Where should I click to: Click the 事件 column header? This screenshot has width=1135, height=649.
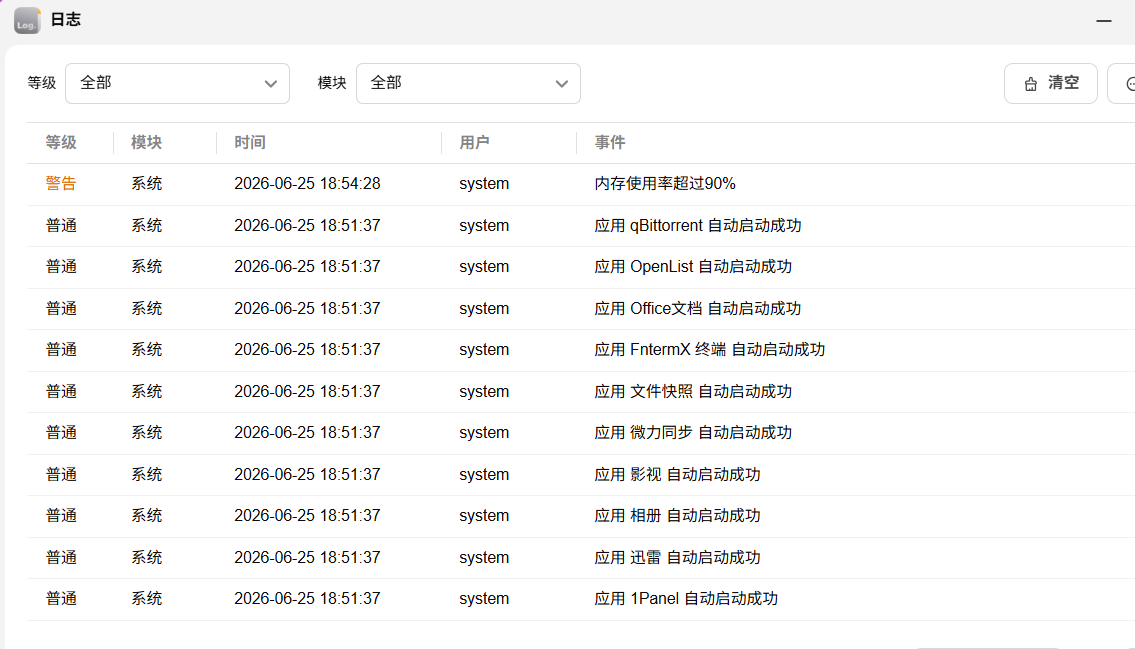point(609,143)
